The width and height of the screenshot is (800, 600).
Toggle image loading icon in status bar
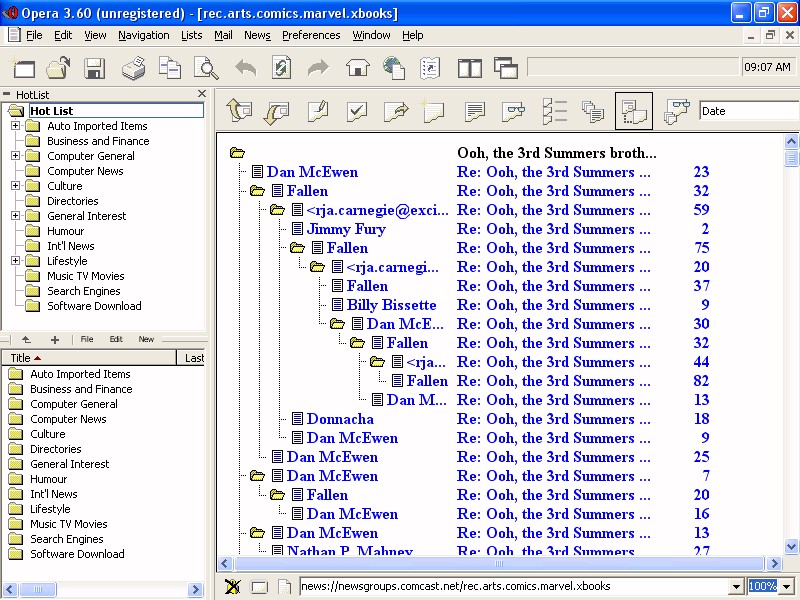pyautogui.click(x=233, y=586)
